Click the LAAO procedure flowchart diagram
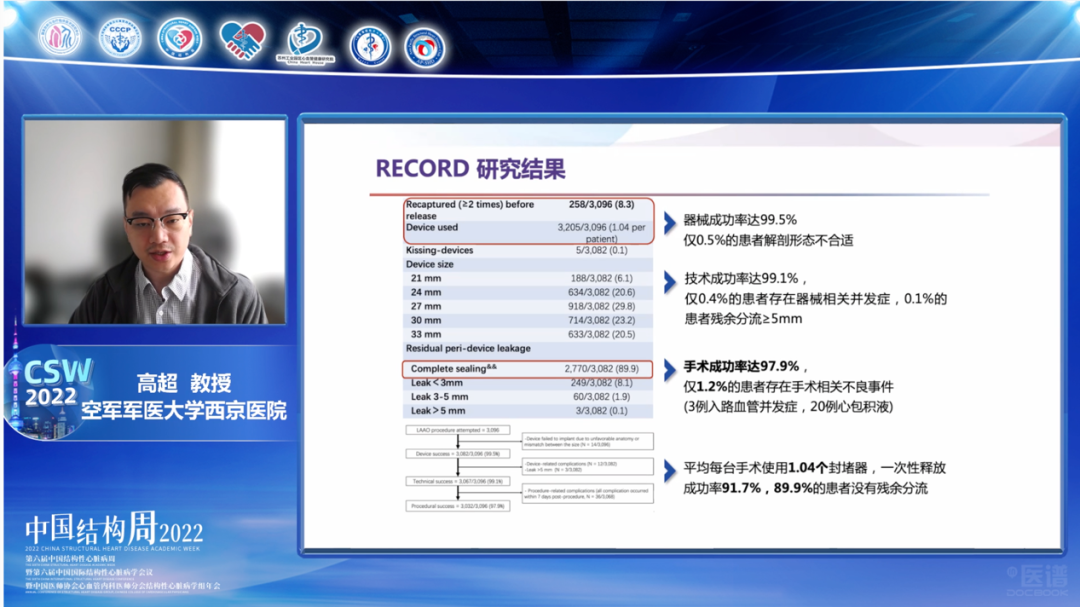The height and width of the screenshot is (607, 1080). tap(528, 469)
